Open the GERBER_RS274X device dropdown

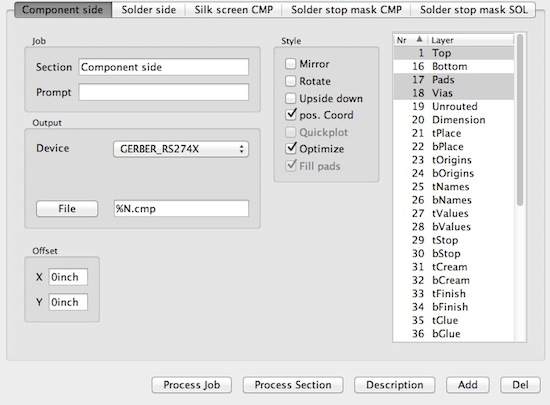pos(181,149)
